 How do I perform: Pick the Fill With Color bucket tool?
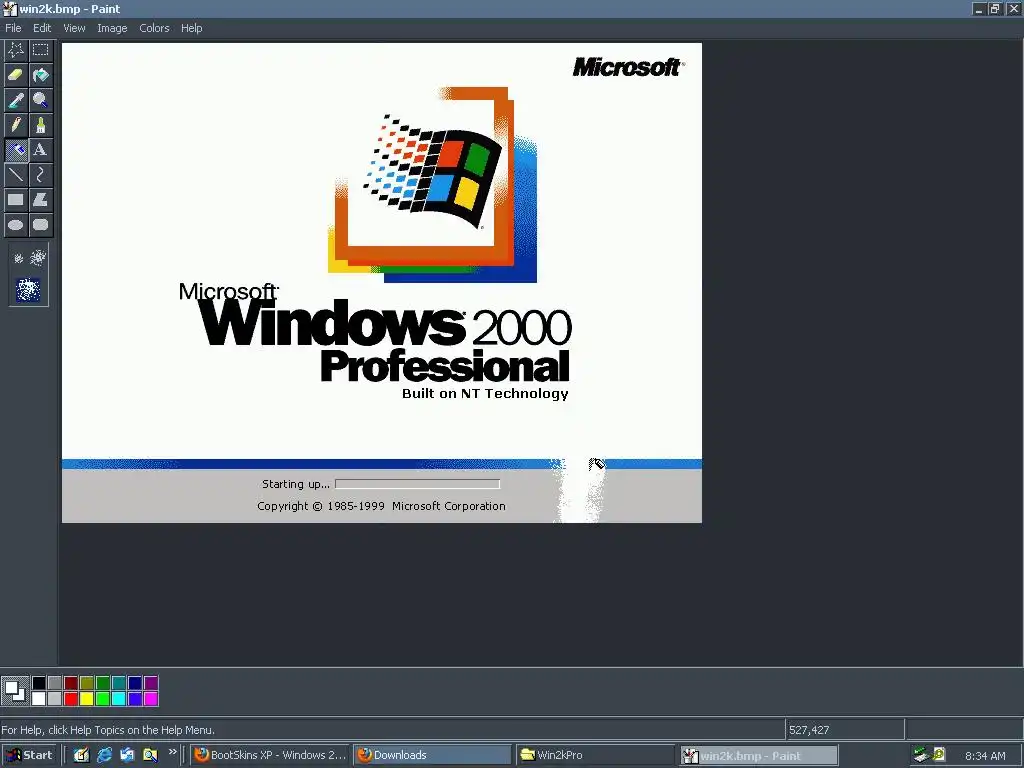[40, 74]
